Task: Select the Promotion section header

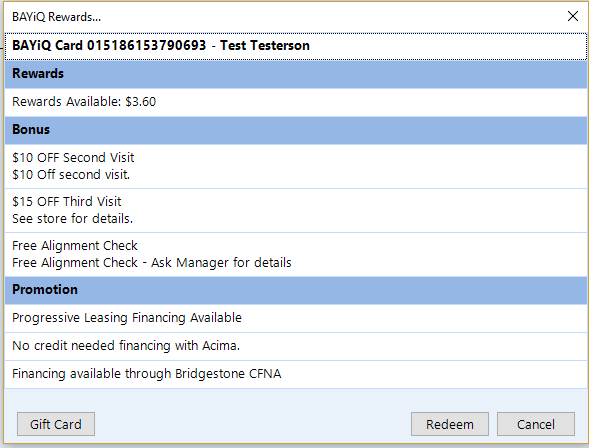Action: (296, 290)
